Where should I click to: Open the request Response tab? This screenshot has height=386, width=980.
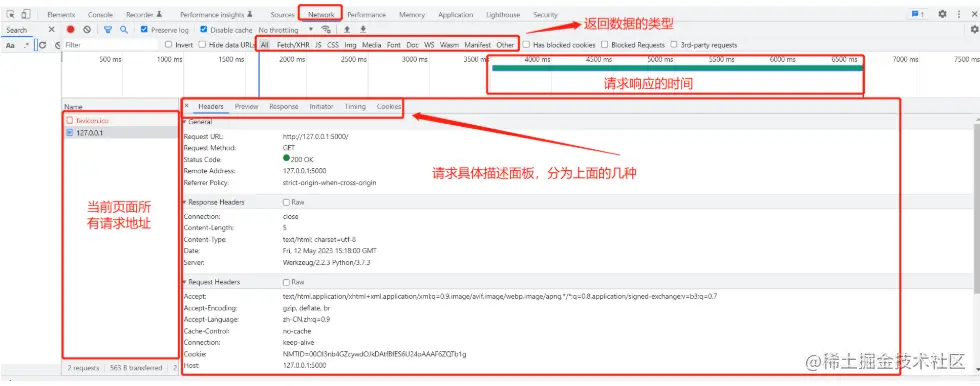pyautogui.click(x=284, y=107)
